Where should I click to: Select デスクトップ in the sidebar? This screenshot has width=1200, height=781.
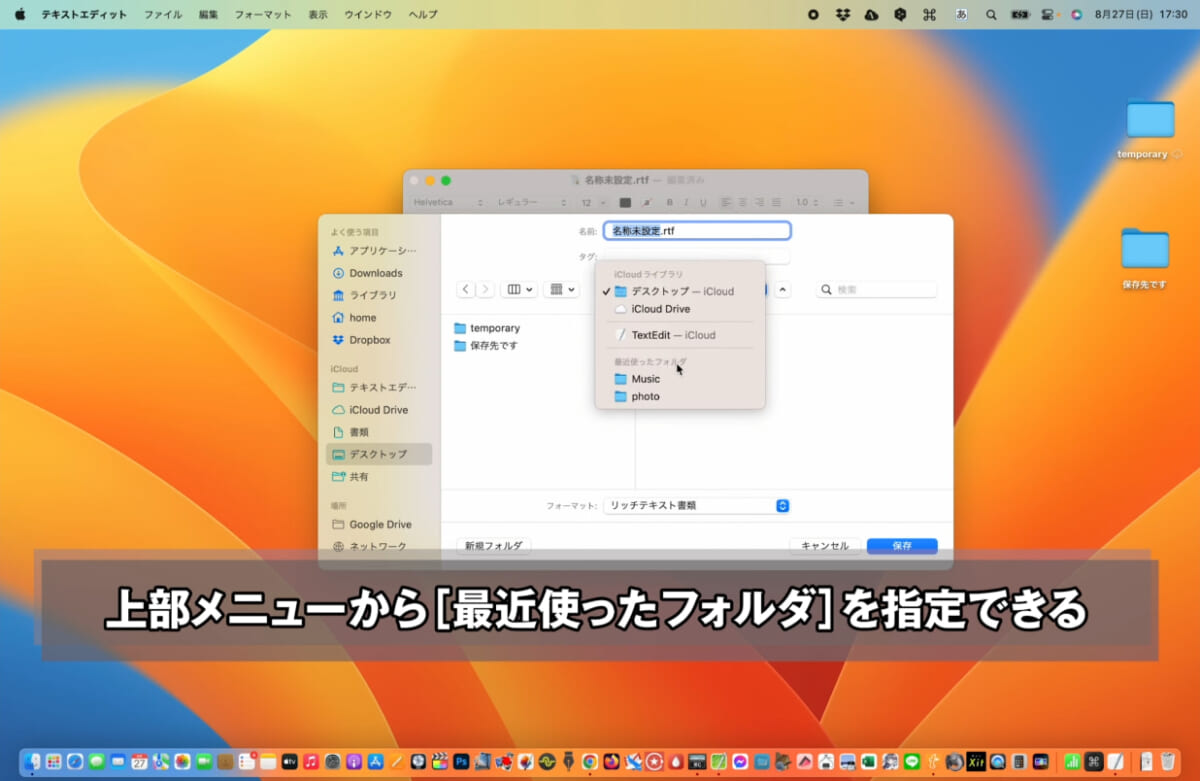pos(379,454)
